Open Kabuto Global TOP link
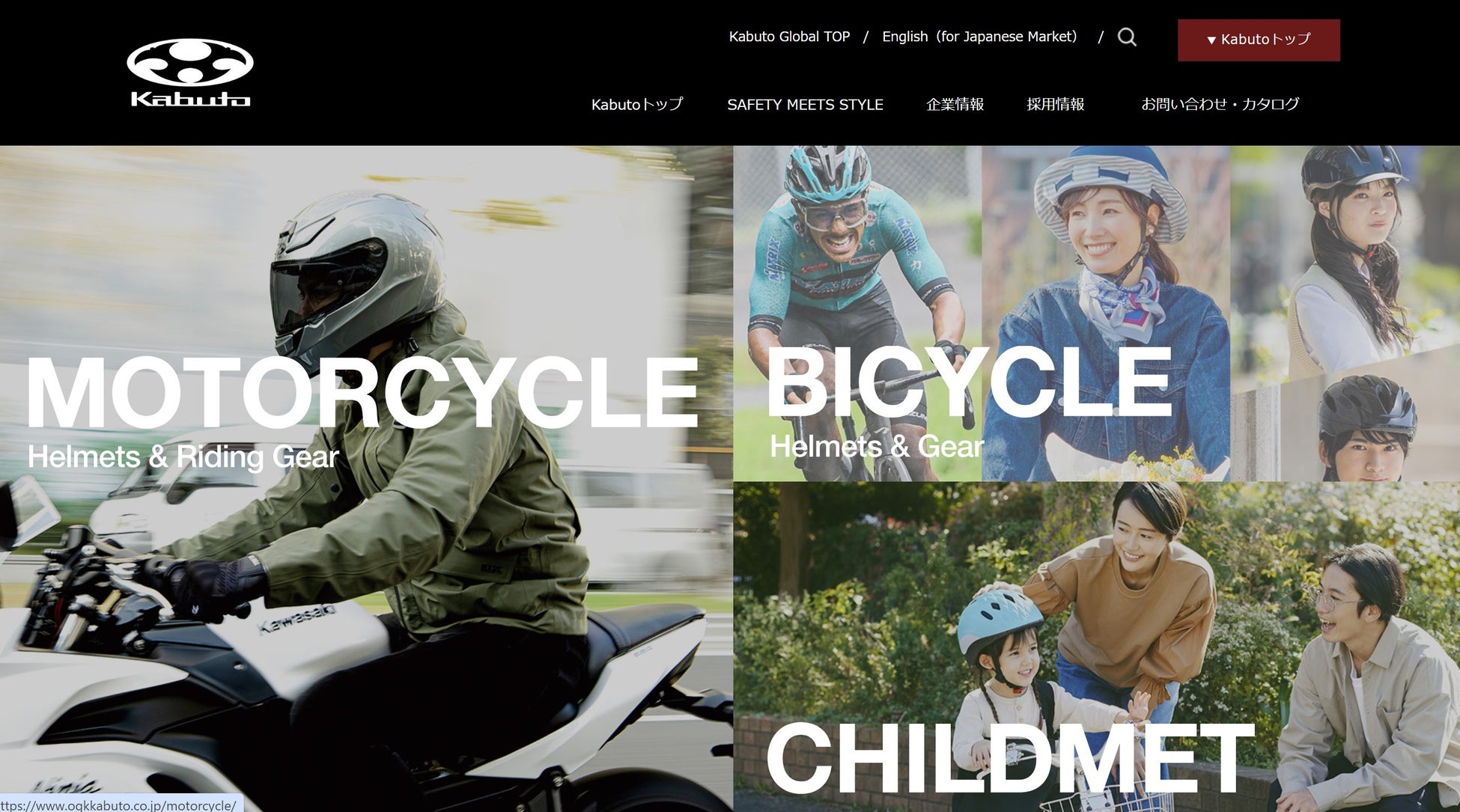 (789, 37)
